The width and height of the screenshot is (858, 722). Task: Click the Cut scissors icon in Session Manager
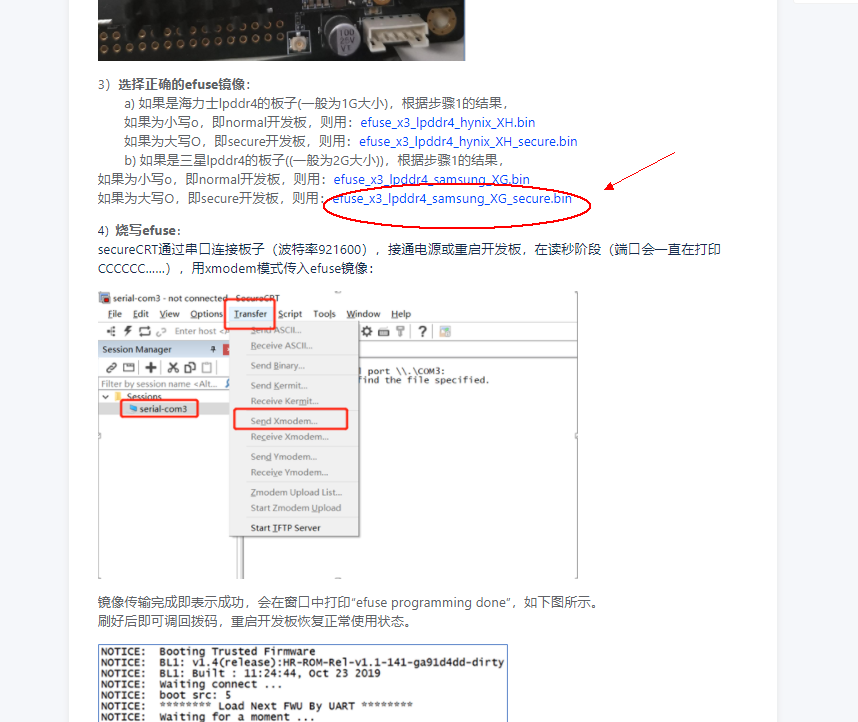click(173, 367)
